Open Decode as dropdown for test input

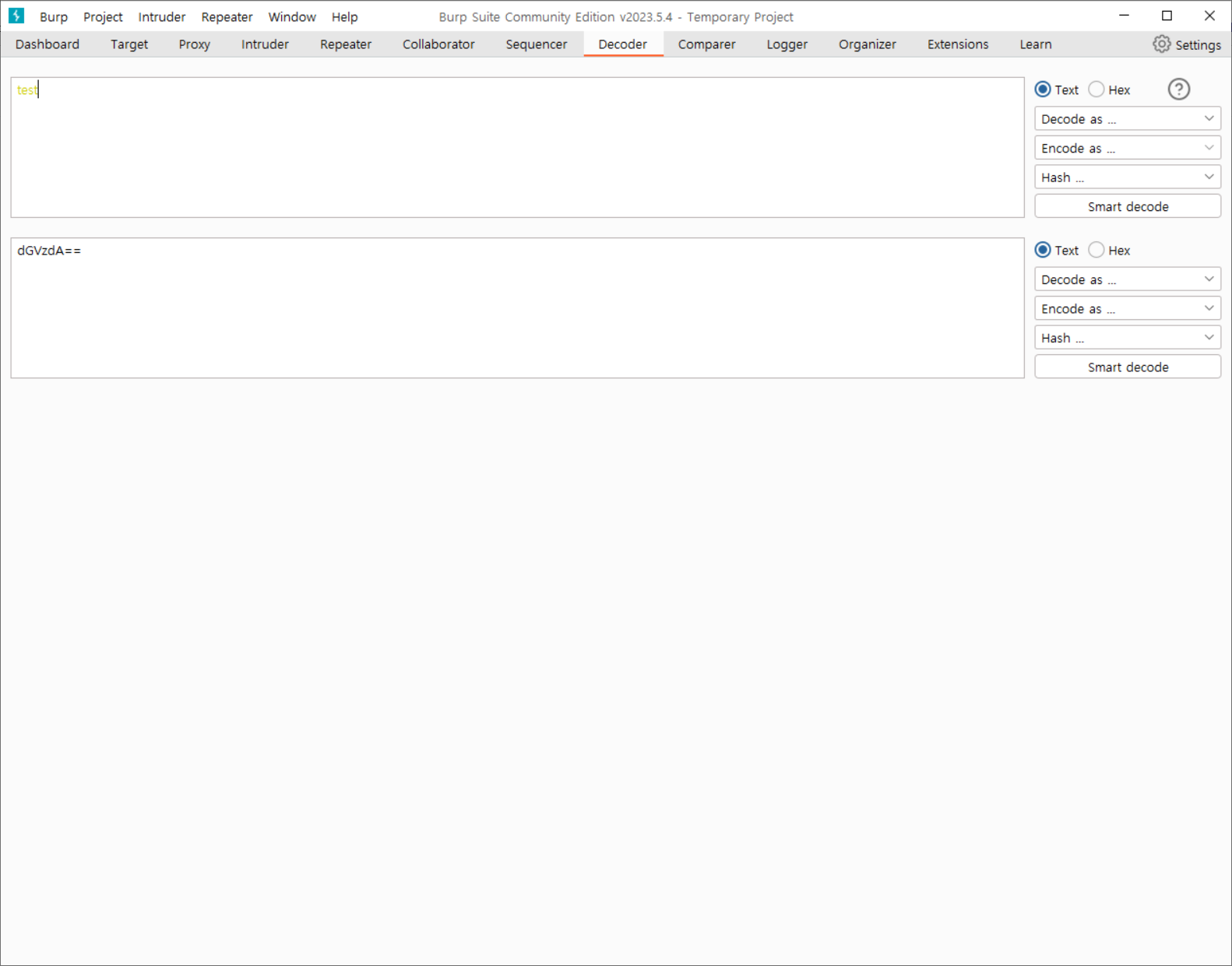point(1127,119)
